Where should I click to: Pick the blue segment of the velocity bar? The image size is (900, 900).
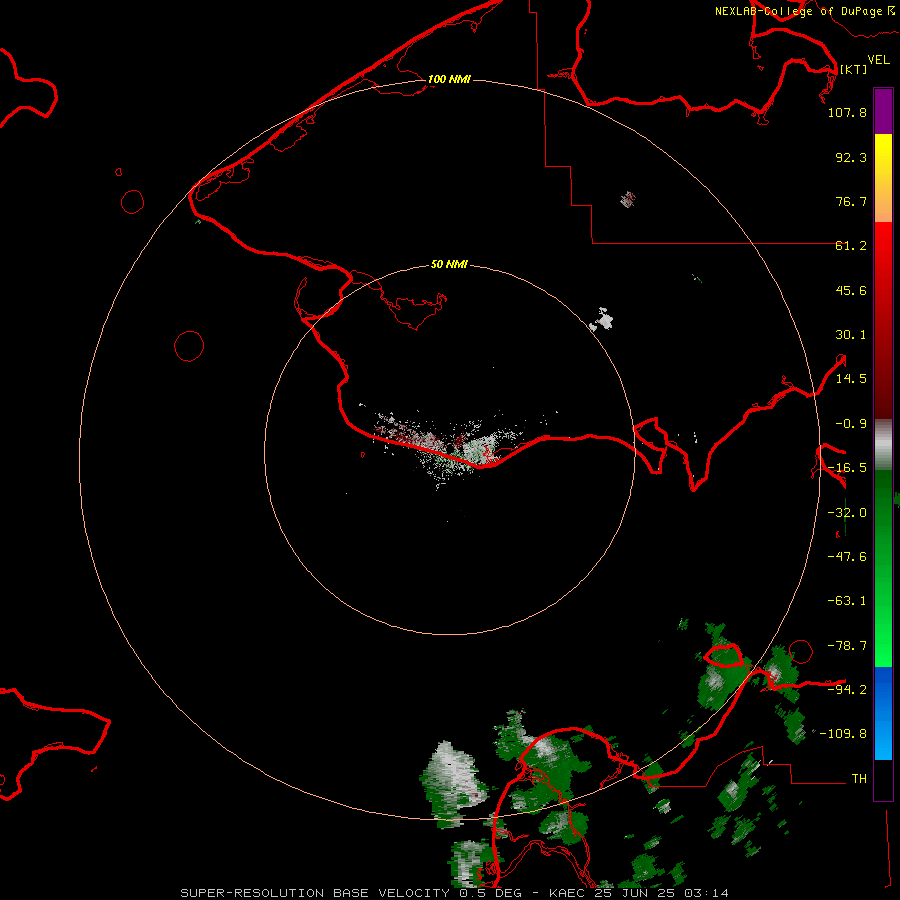pyautogui.click(x=883, y=713)
